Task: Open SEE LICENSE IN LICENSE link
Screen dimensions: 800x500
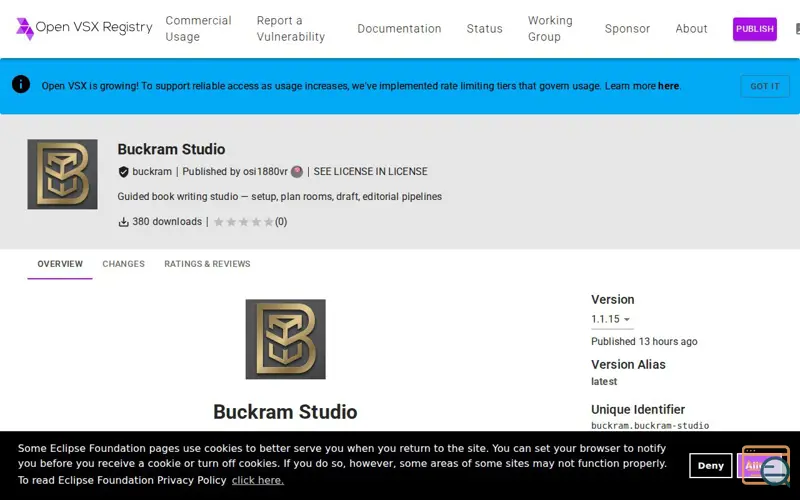Action: (370, 171)
